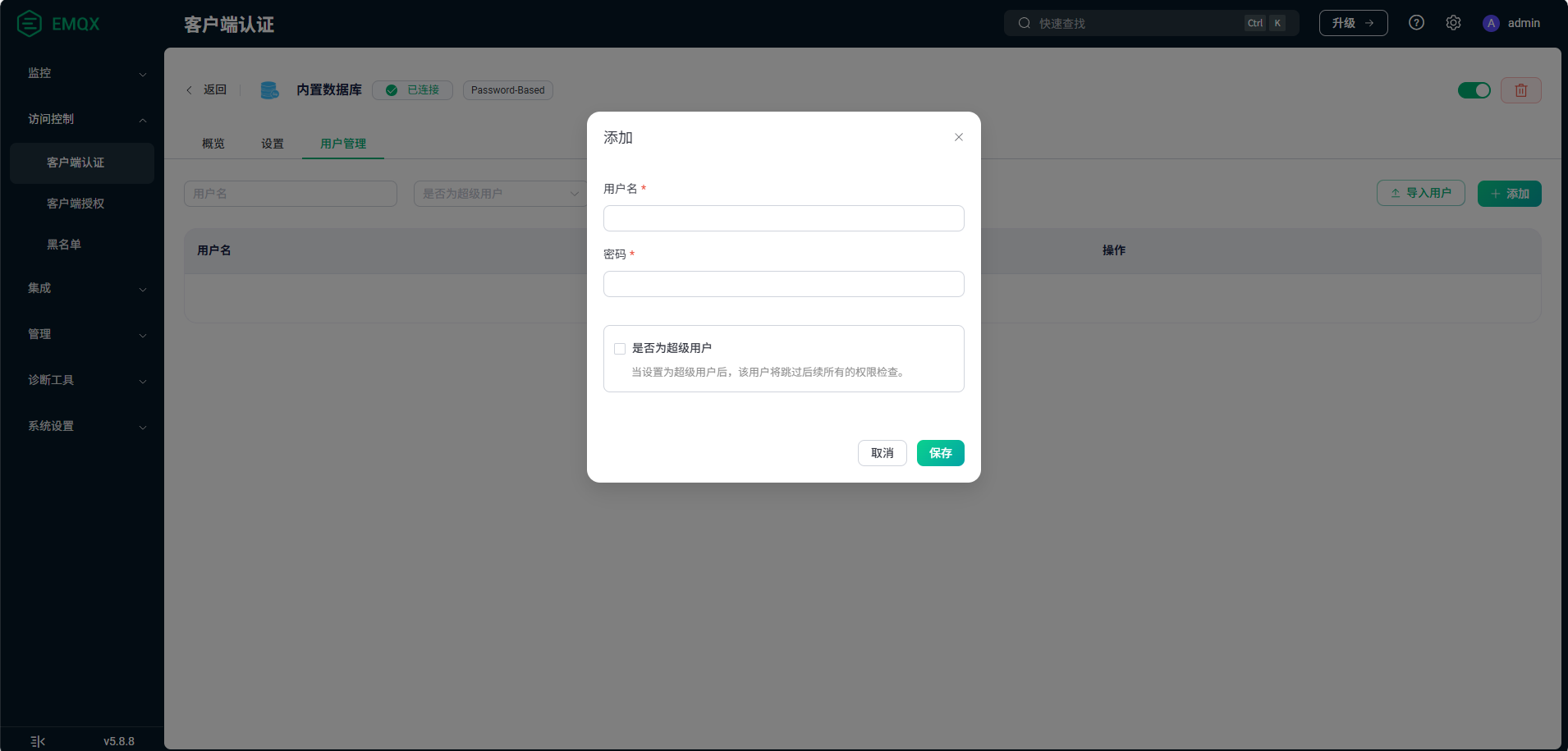
Task: Focus the 密码 input in dialog
Action: [x=784, y=284]
